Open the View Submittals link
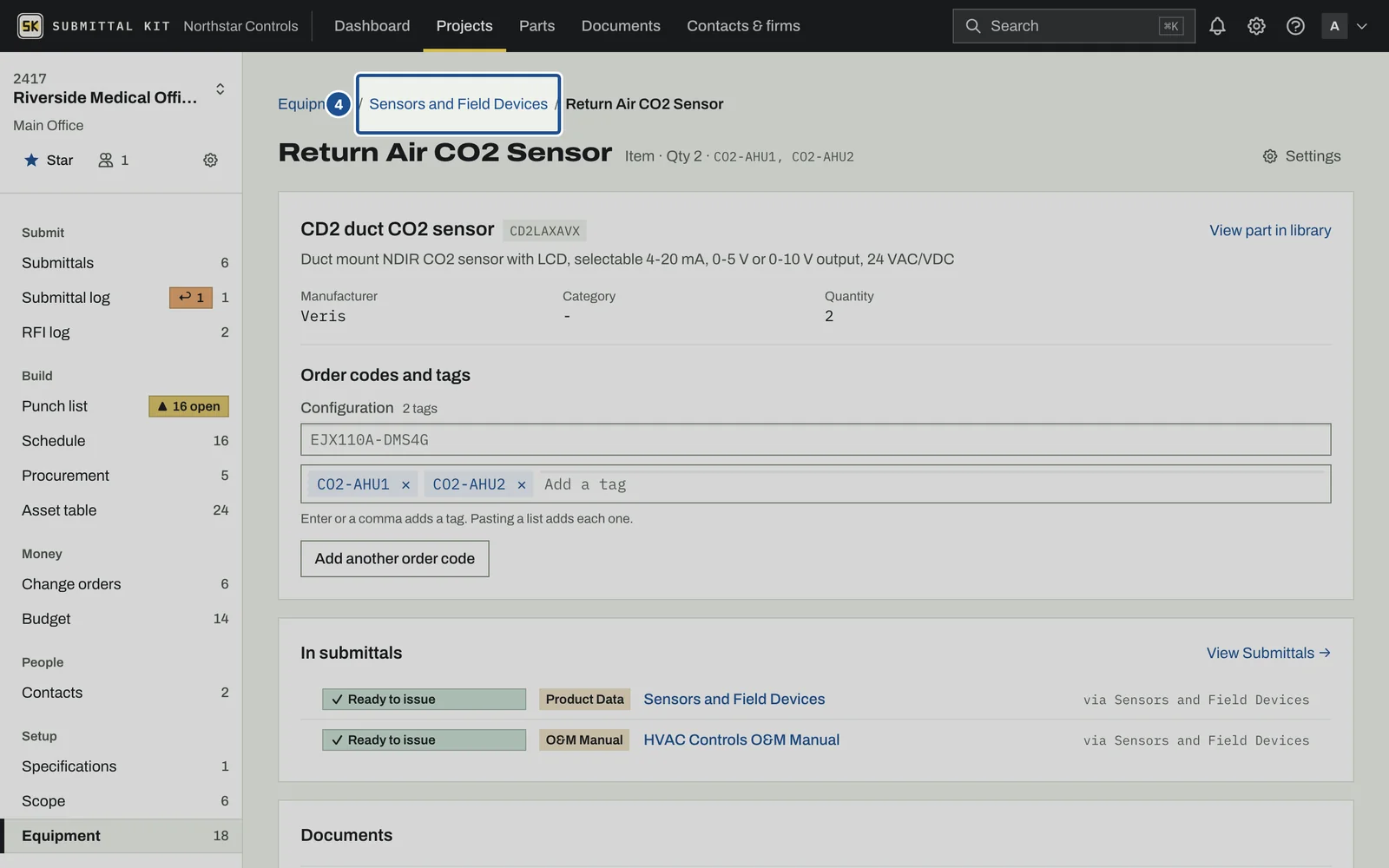This screenshot has width=1389, height=868. pos(1268,653)
